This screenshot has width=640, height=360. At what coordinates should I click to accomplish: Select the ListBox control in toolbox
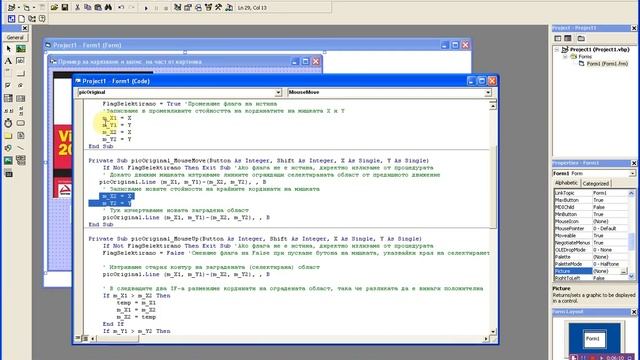coord(20,98)
